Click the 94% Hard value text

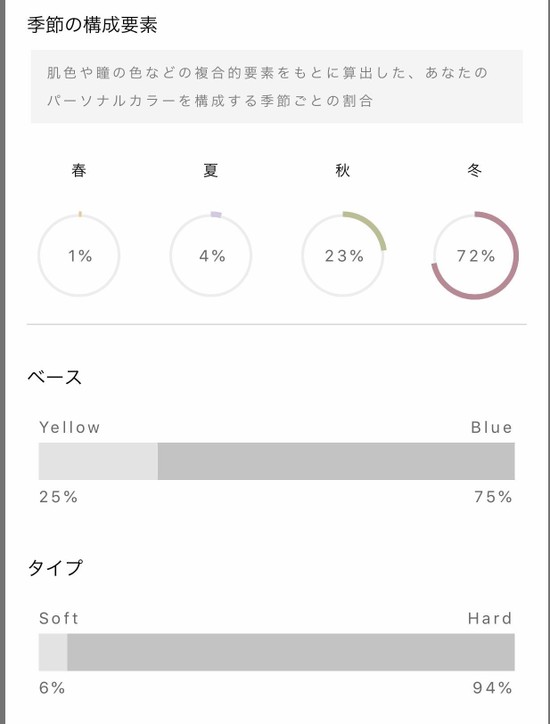point(492,688)
